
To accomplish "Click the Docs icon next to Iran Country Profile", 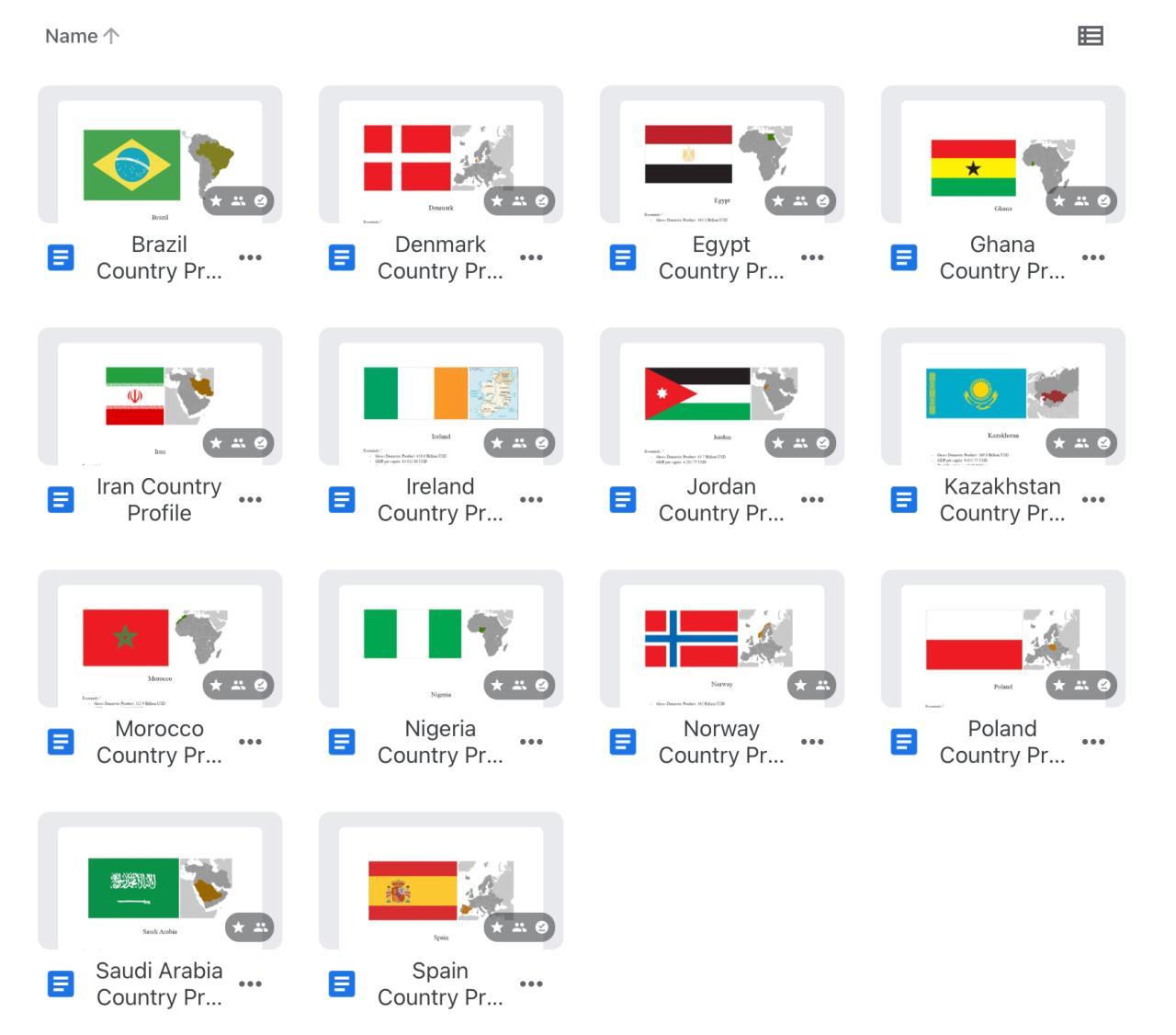I will 61,500.
